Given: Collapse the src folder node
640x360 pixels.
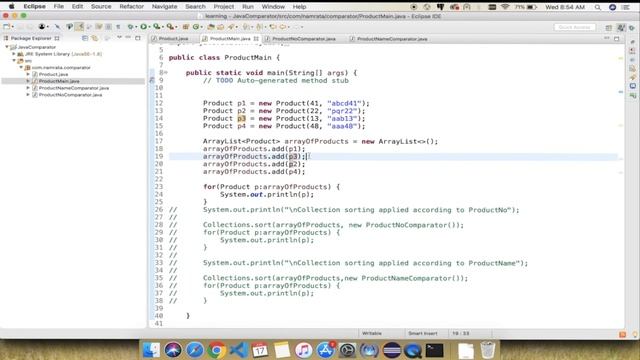Looking at the screenshot, I should [14, 60].
